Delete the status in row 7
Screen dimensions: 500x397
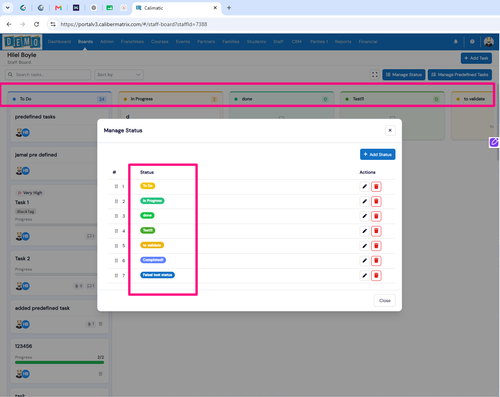point(376,275)
